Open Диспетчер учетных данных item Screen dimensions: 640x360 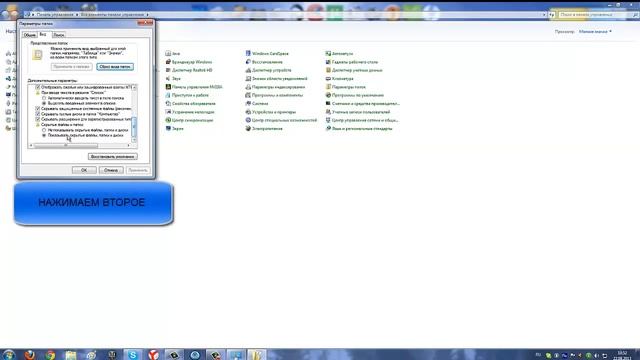point(354,70)
